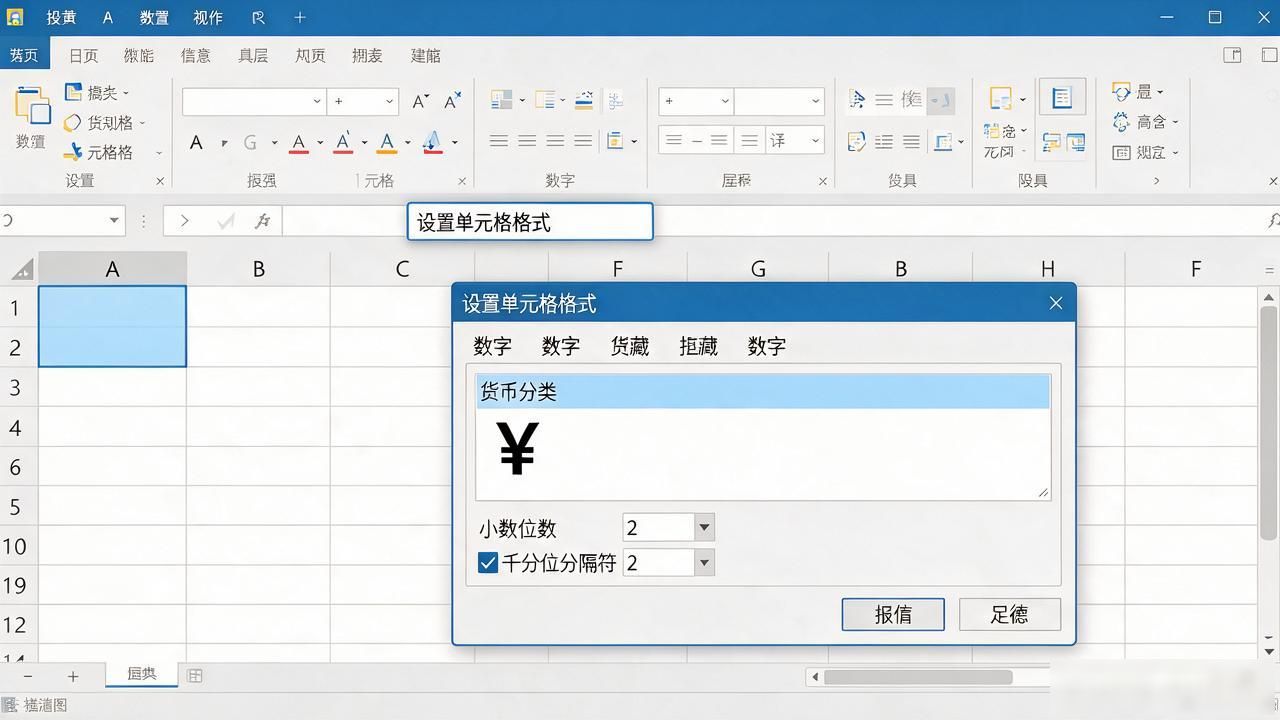1280x720 pixels.
Task: Click the sheet list icon beside 屆典
Action: click(195, 676)
